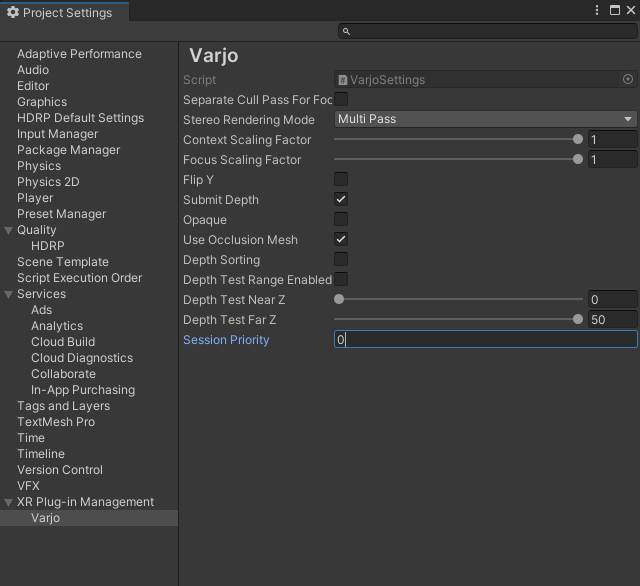
Task: Open Player settings
Action: click(x=35, y=198)
